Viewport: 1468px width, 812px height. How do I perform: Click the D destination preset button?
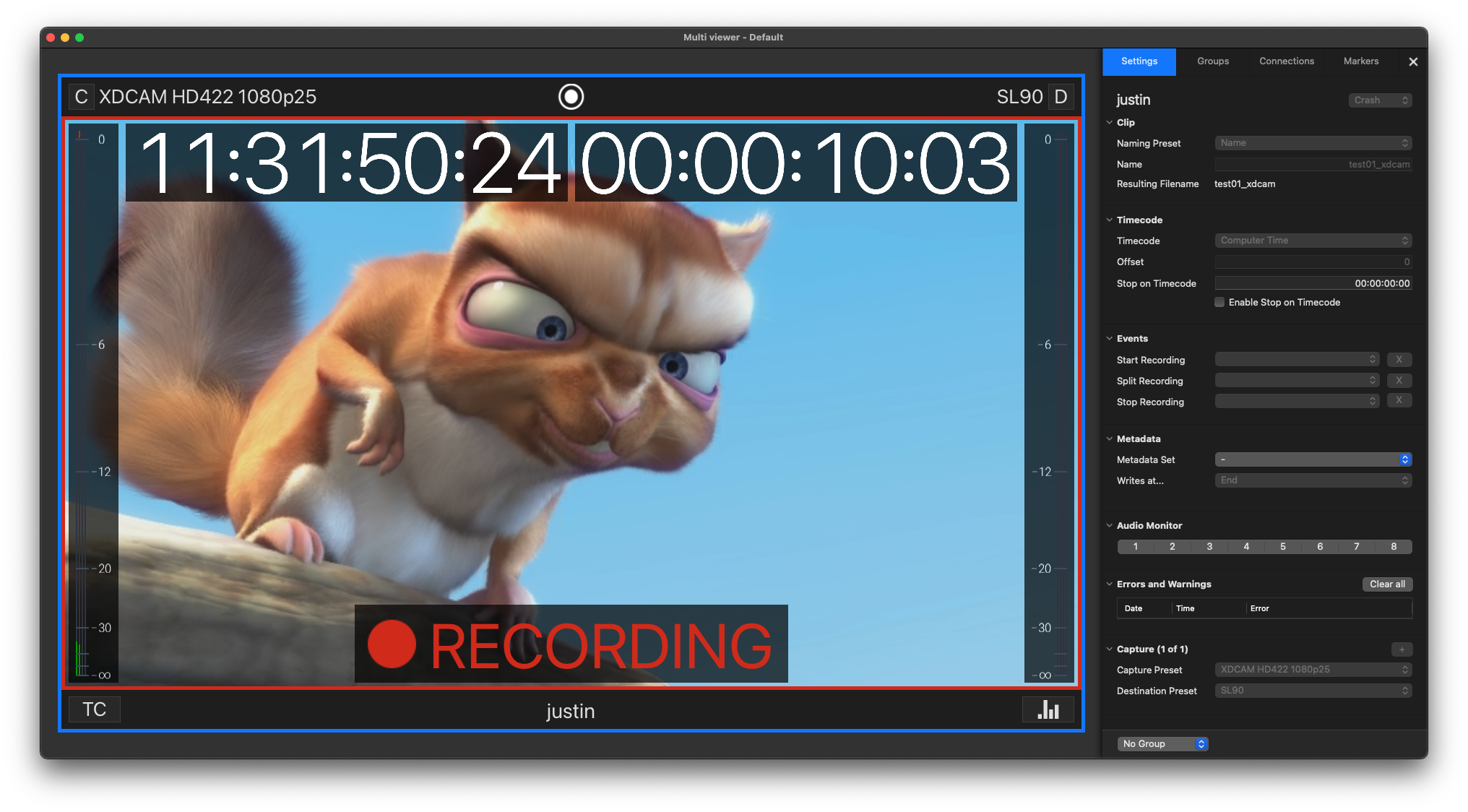(x=1061, y=97)
